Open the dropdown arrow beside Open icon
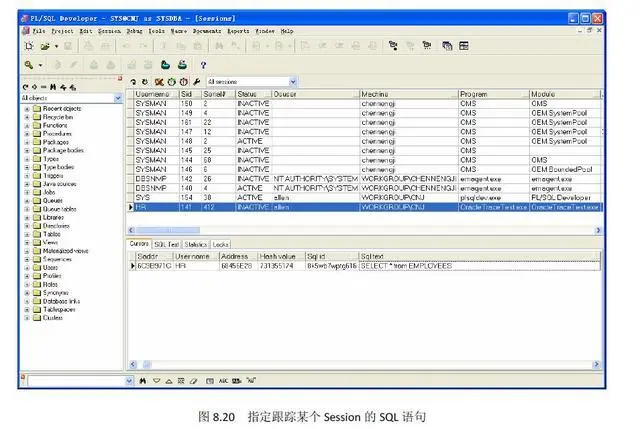Viewport: 640px width, 429px height. tap(56, 47)
